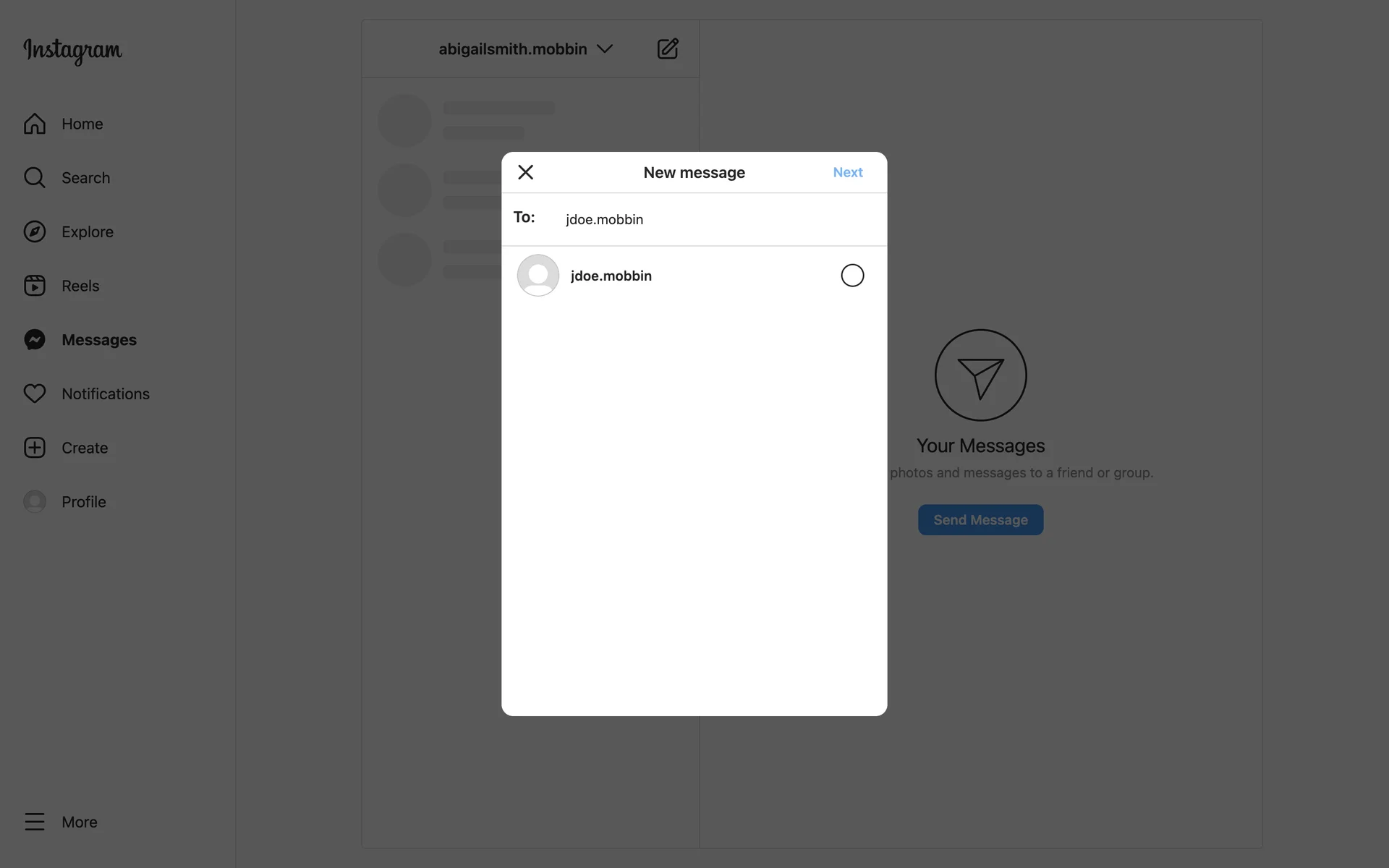Click the blue Send Message button
1389x868 pixels.
[980, 520]
